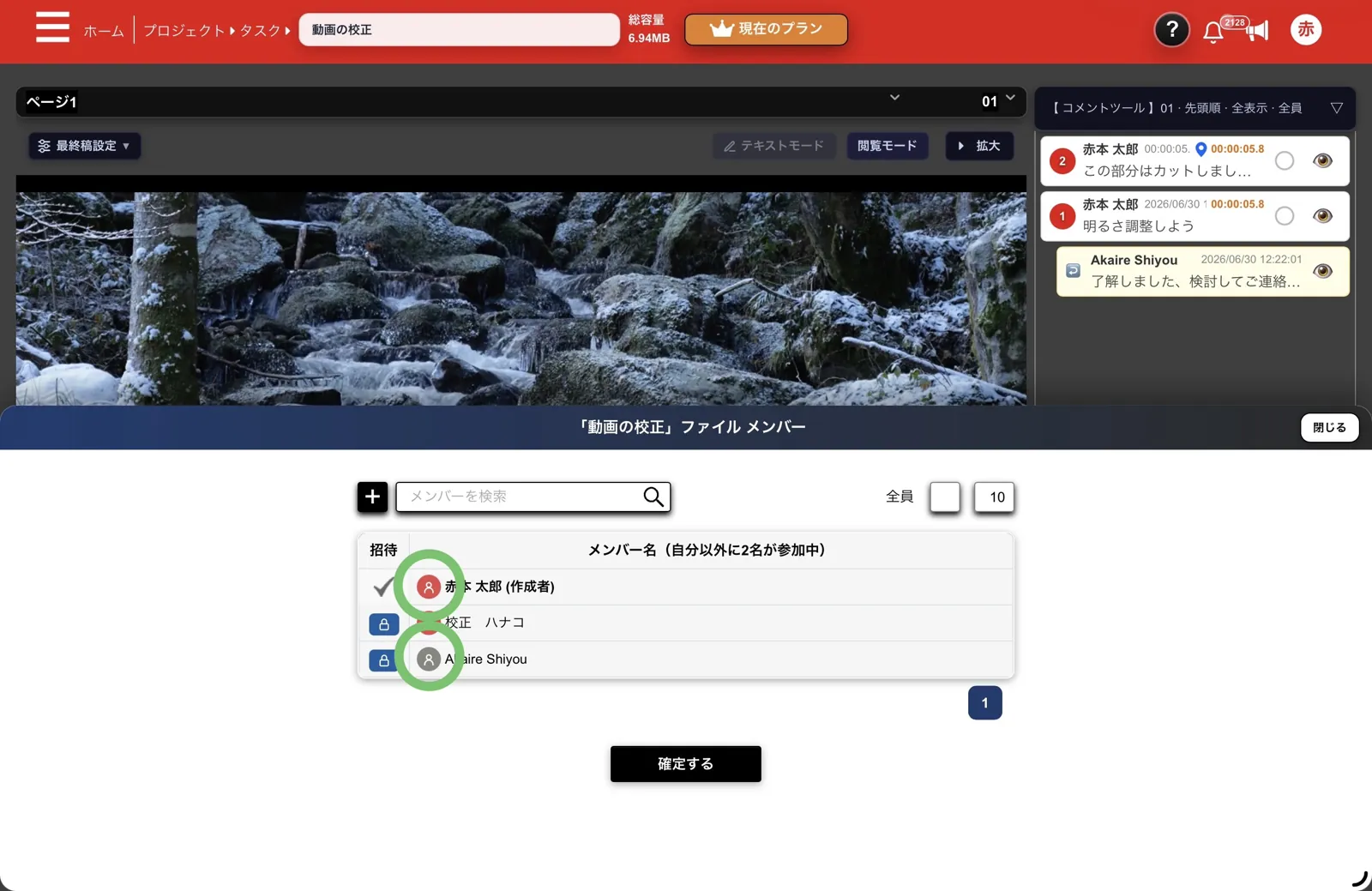1372x891 pixels.
Task: Click the member search magnifier icon
Action: [653, 497]
